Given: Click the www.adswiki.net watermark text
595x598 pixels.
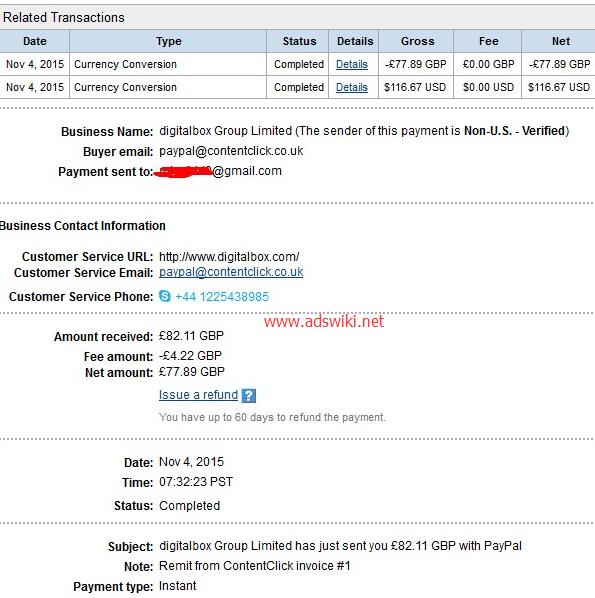Looking at the screenshot, I should (x=324, y=322).
